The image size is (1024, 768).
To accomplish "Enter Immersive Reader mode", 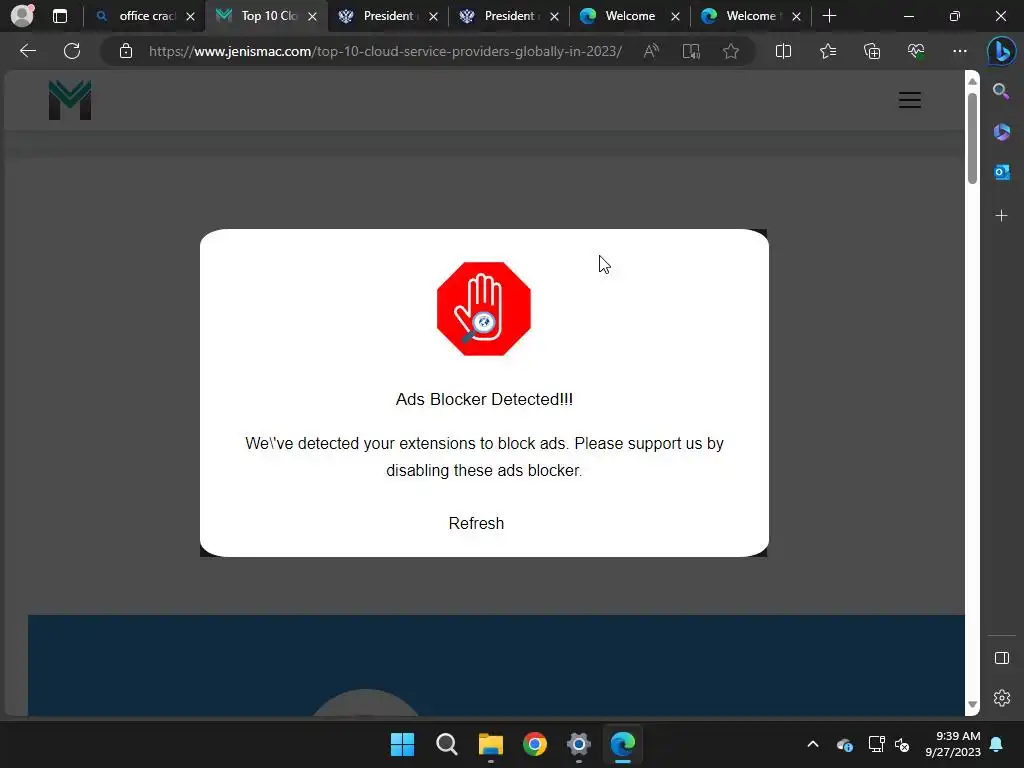I will [691, 51].
